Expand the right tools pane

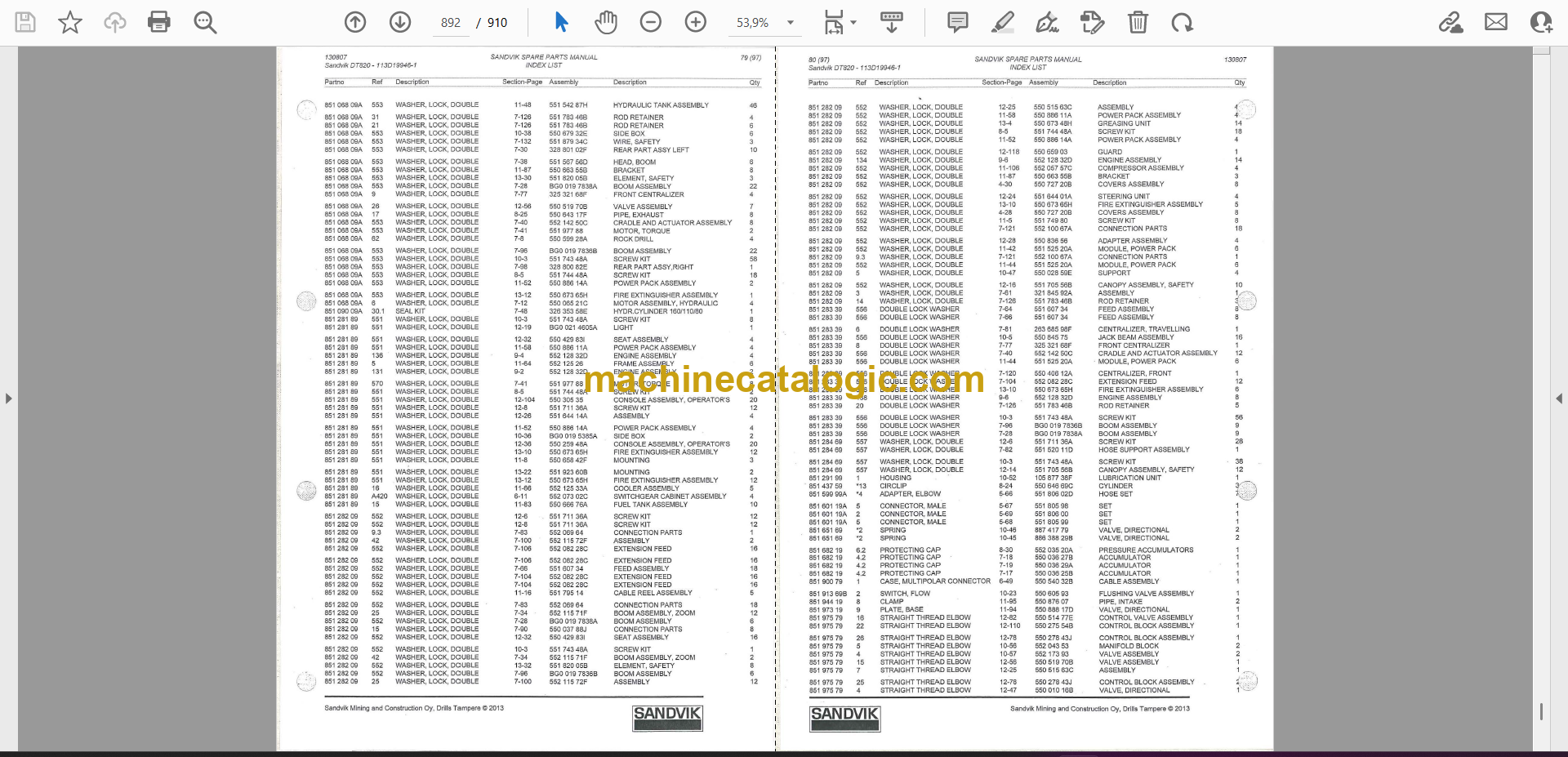[x=1559, y=399]
